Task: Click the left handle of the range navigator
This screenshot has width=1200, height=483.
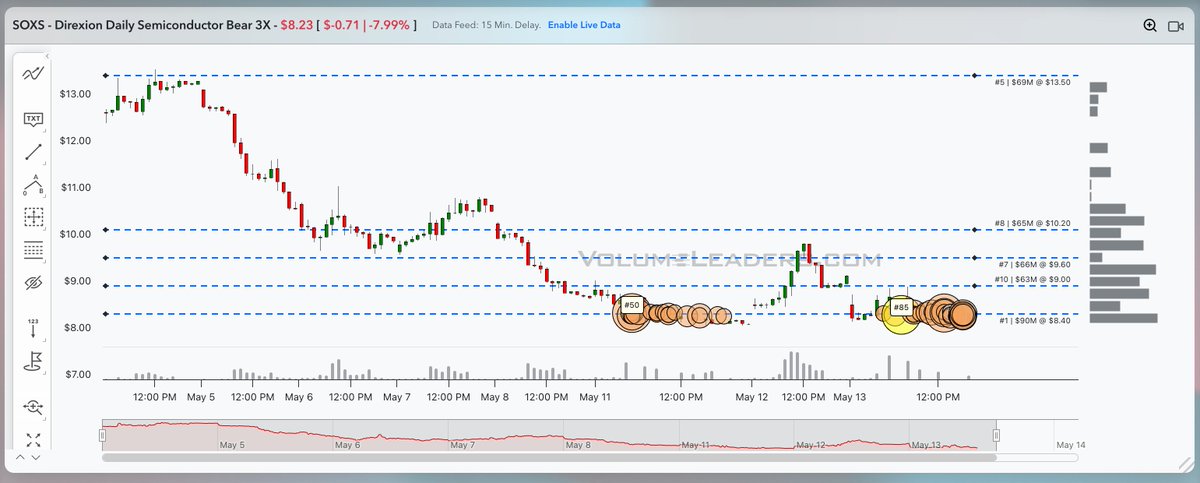Action: click(102, 435)
